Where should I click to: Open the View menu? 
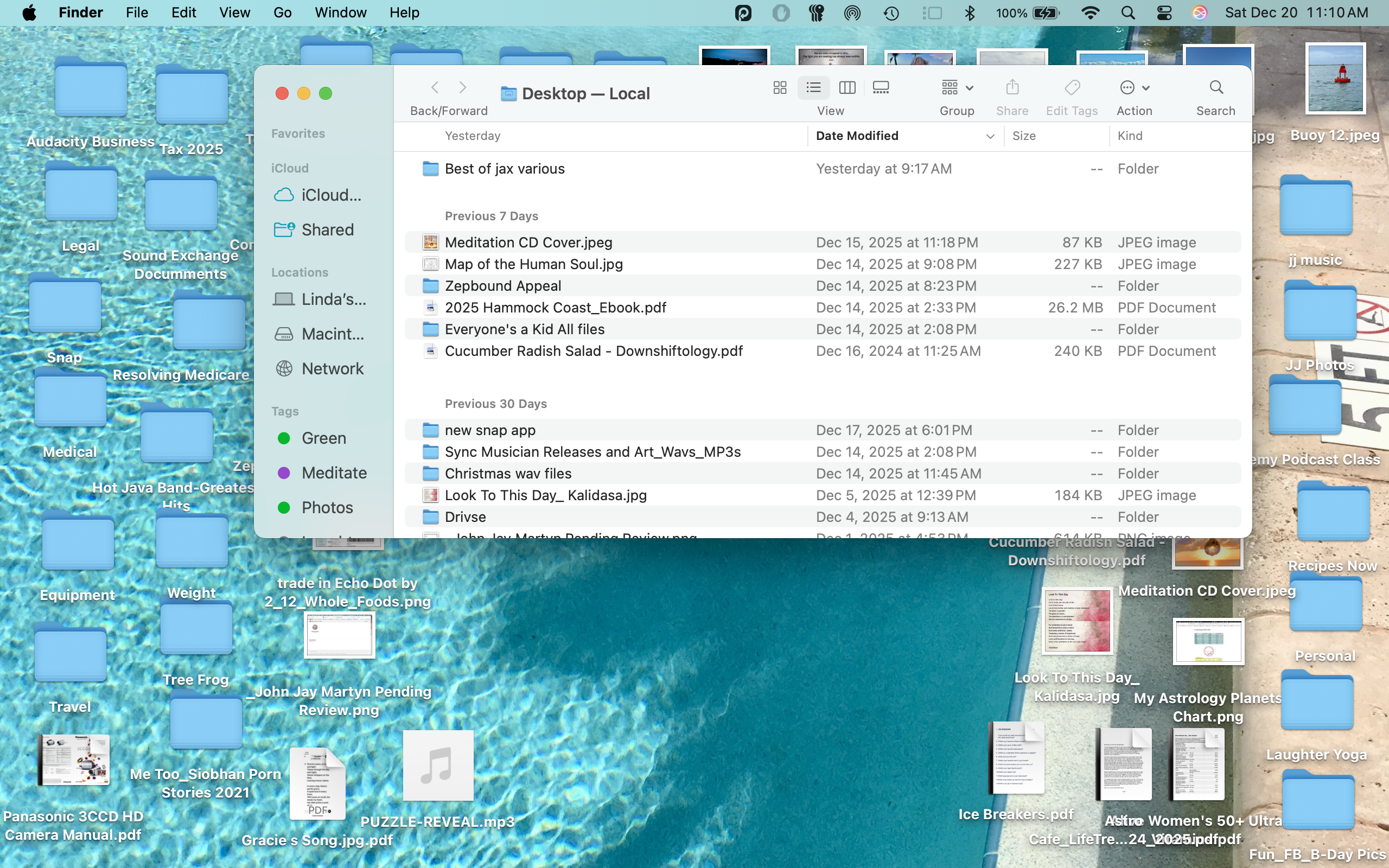[234, 12]
